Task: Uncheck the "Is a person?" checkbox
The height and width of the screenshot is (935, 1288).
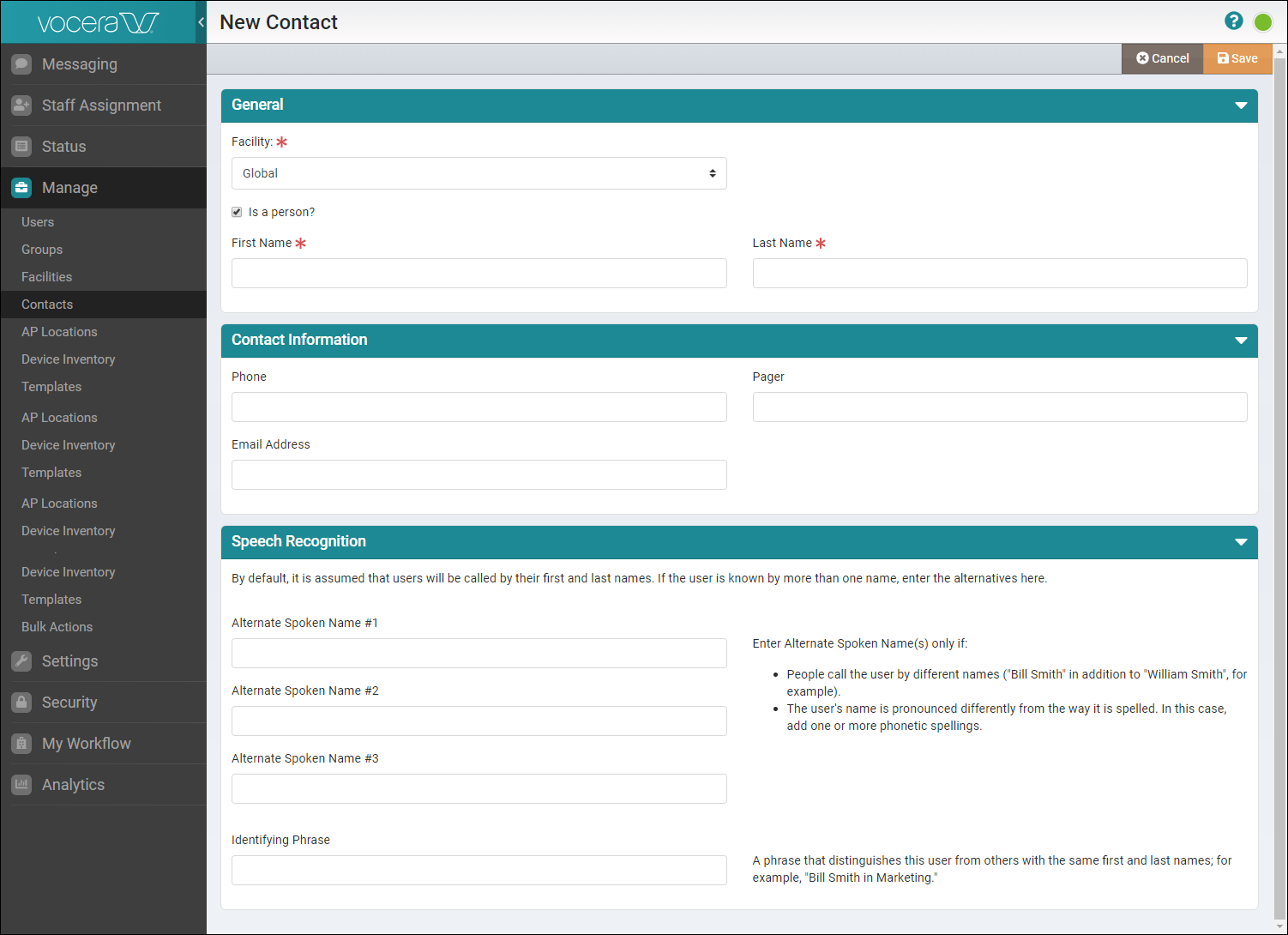Action: pyautogui.click(x=237, y=212)
